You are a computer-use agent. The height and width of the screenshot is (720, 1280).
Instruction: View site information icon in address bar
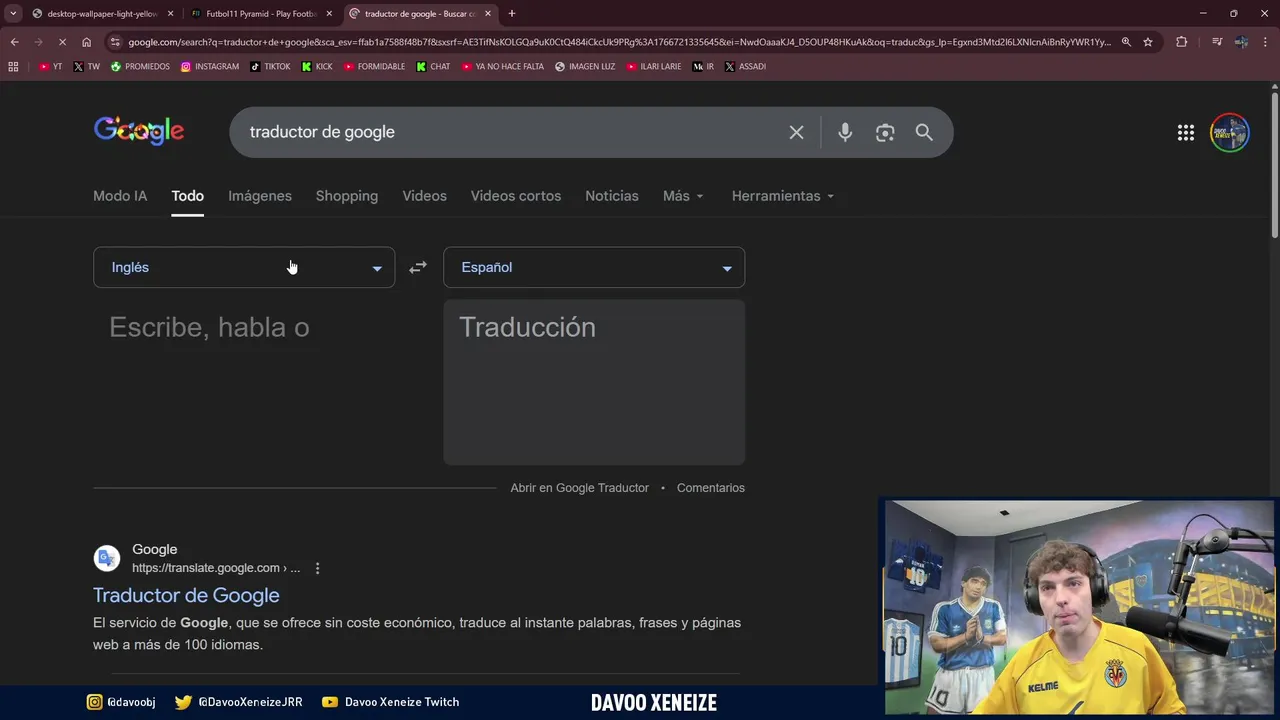click(x=116, y=42)
